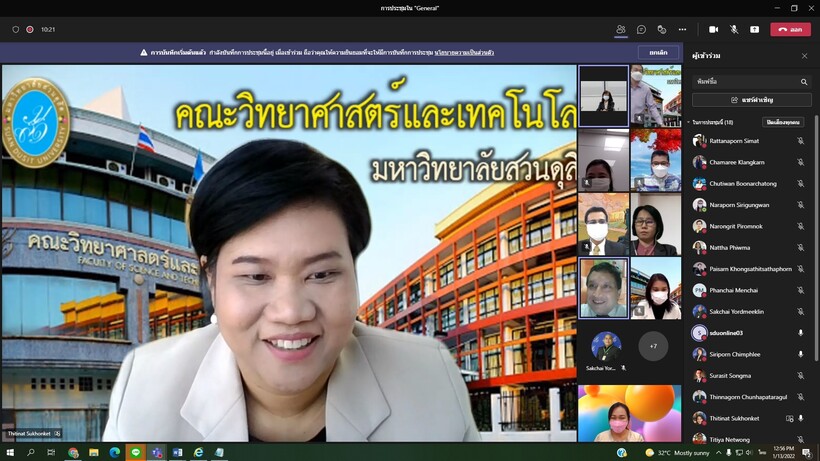Open the participants panel icon in toolbar
820x461 pixels.
621,29
